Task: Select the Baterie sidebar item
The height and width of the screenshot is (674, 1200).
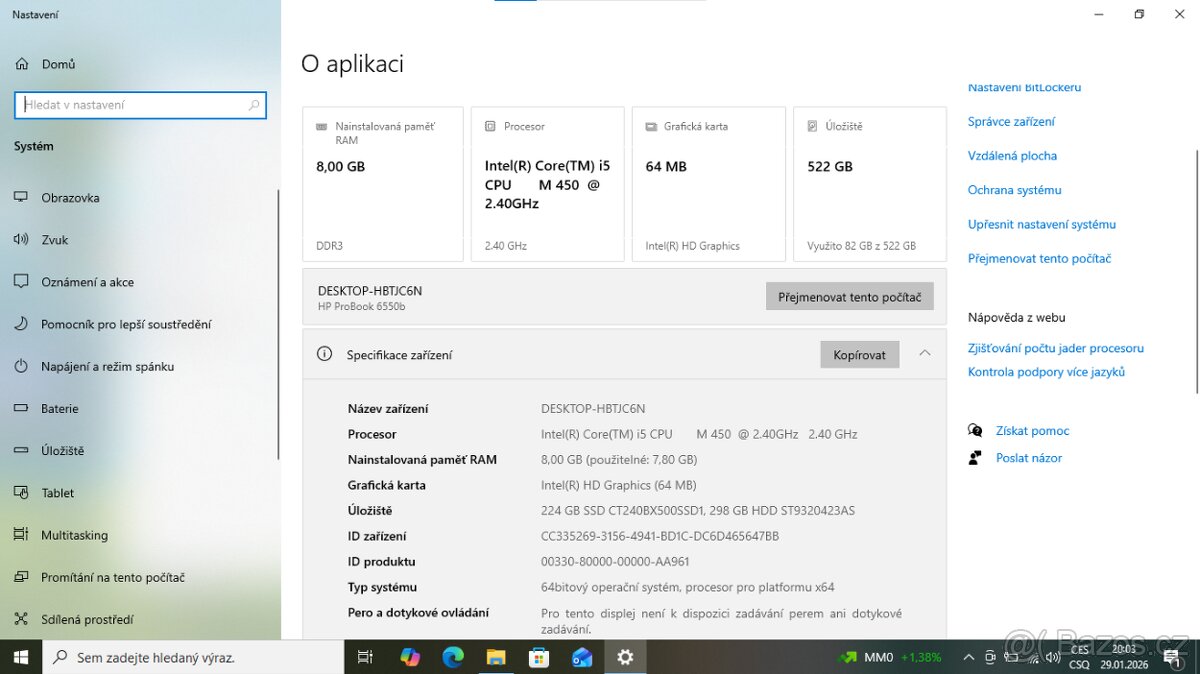Action: click(59, 409)
